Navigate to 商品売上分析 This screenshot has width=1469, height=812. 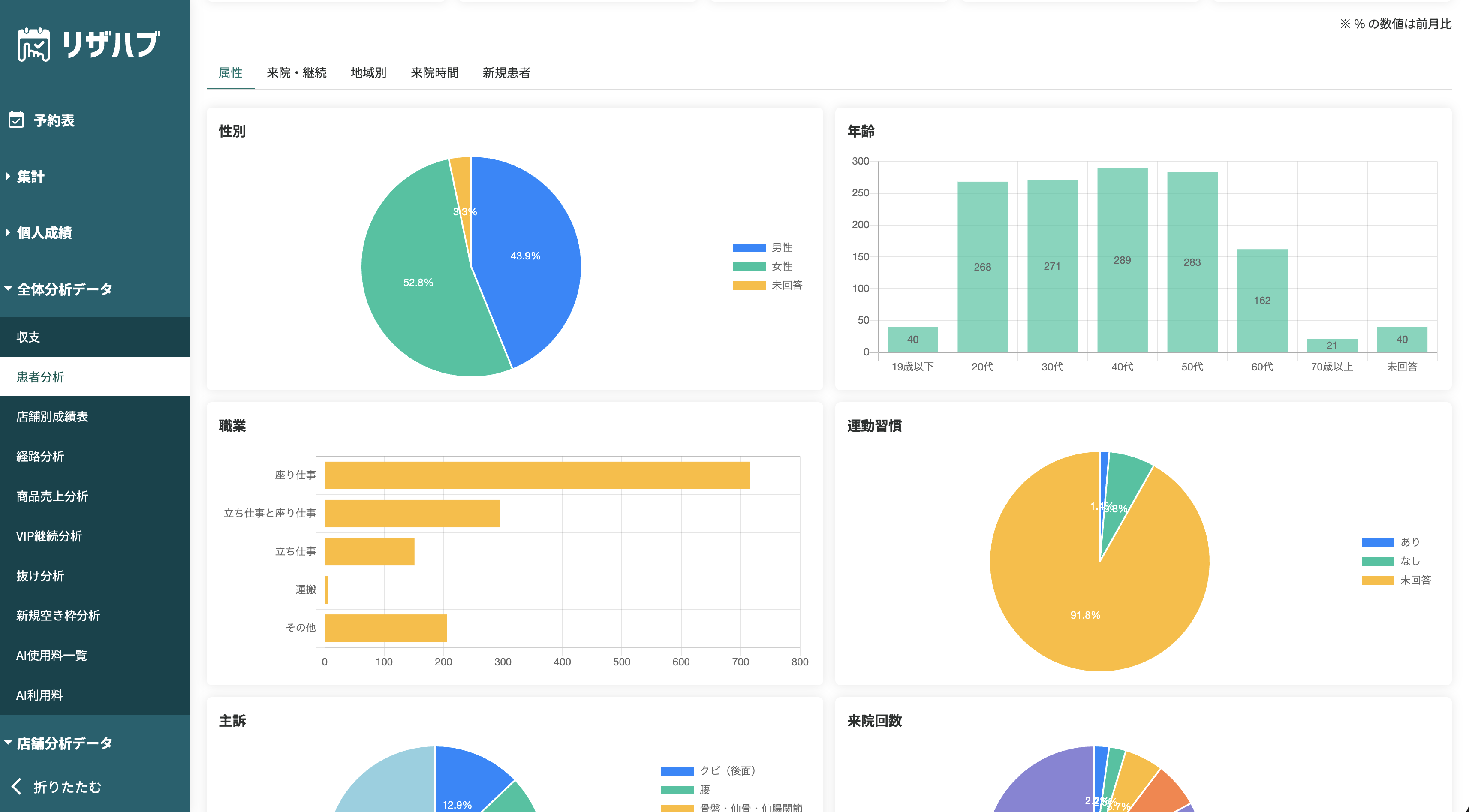click(95, 496)
